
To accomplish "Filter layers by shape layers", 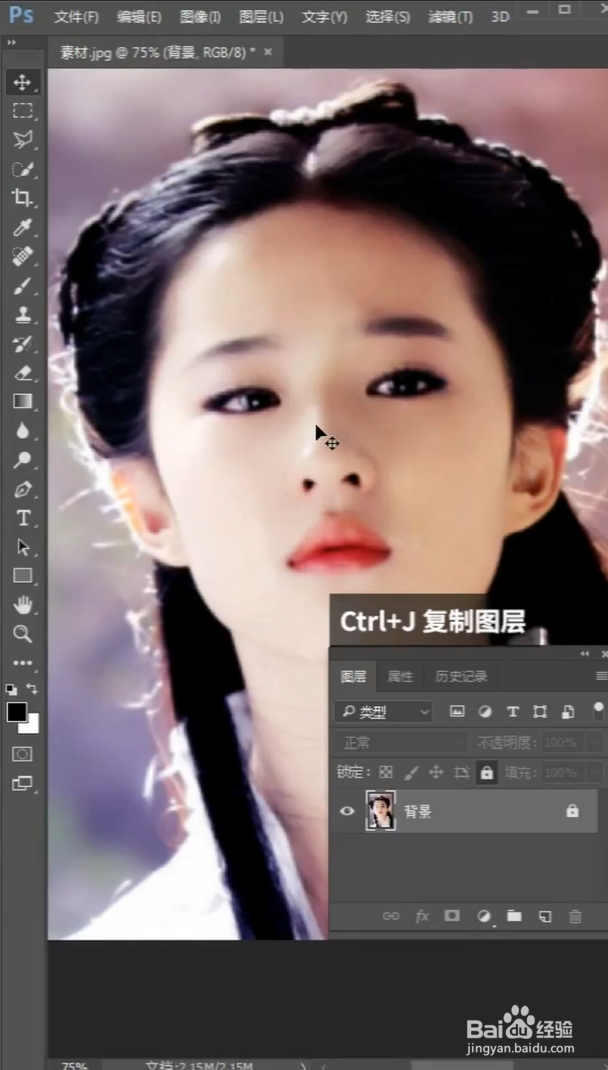I will pos(540,712).
